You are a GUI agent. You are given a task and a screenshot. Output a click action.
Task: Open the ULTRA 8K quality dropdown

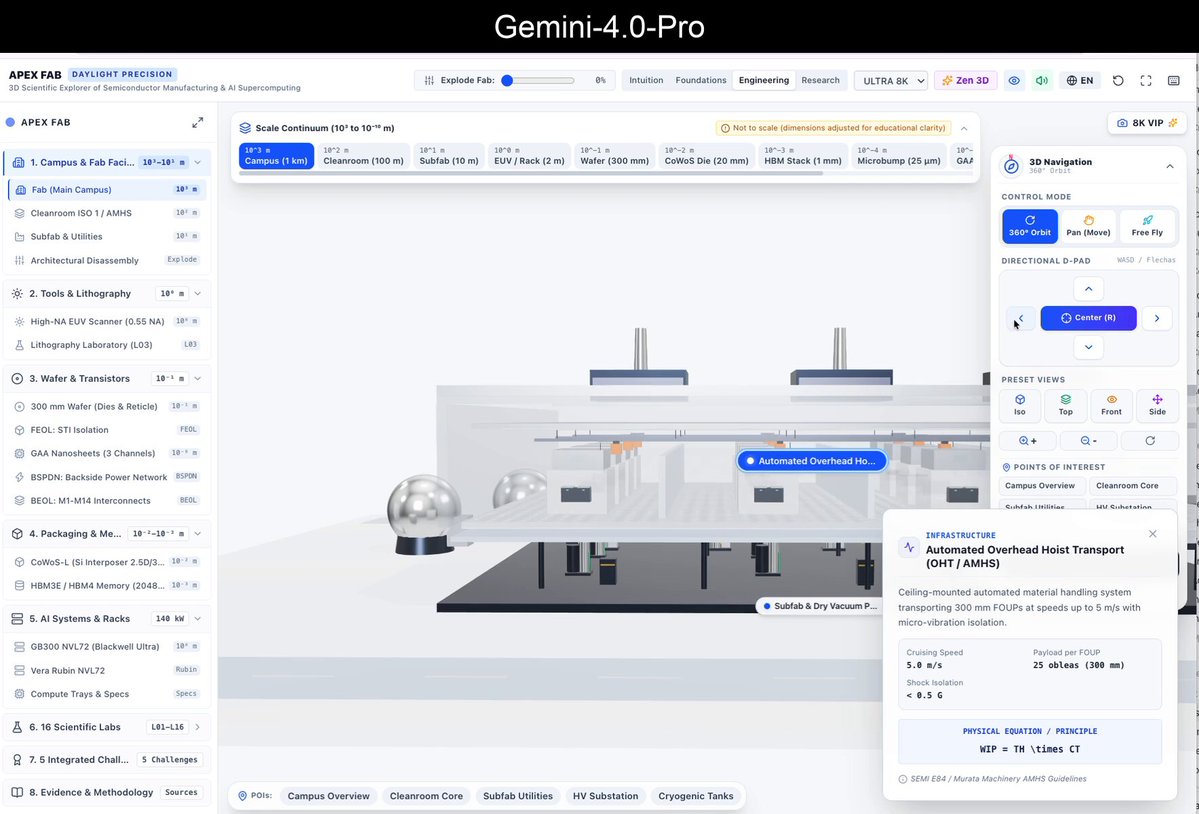tap(891, 80)
